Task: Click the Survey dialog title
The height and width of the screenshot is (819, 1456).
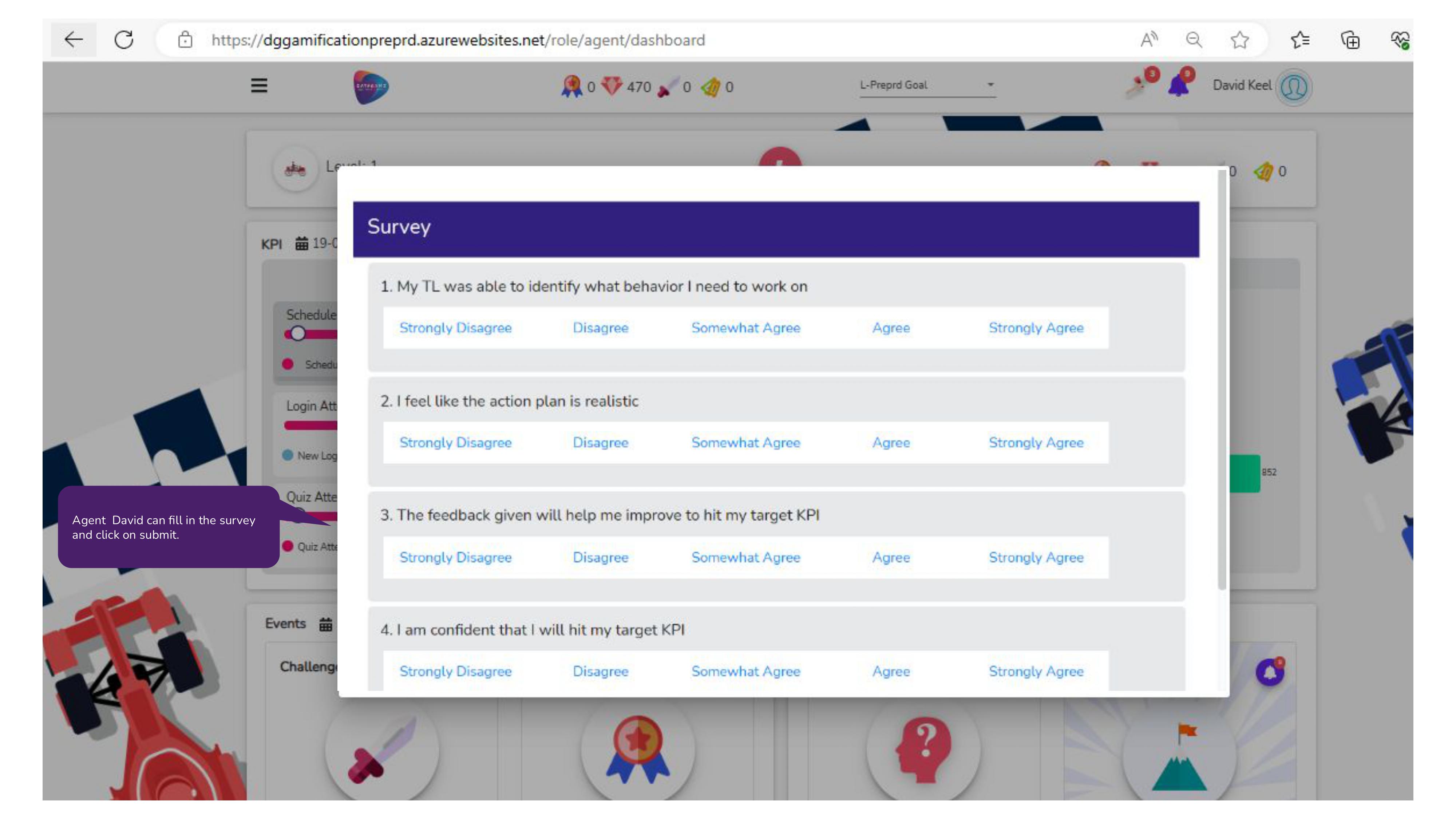Action: click(x=399, y=227)
